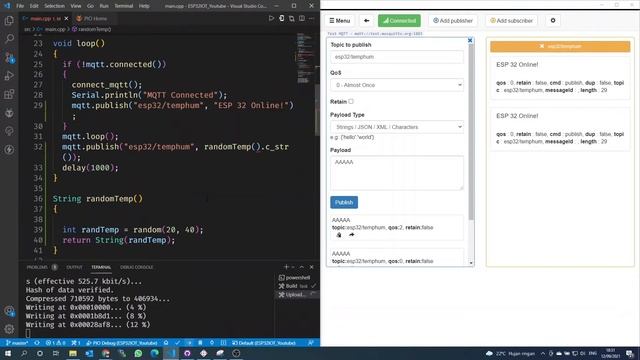
Task: Open the editor More Actions ellipsis
Action: pyautogui.click(x=311, y=18)
